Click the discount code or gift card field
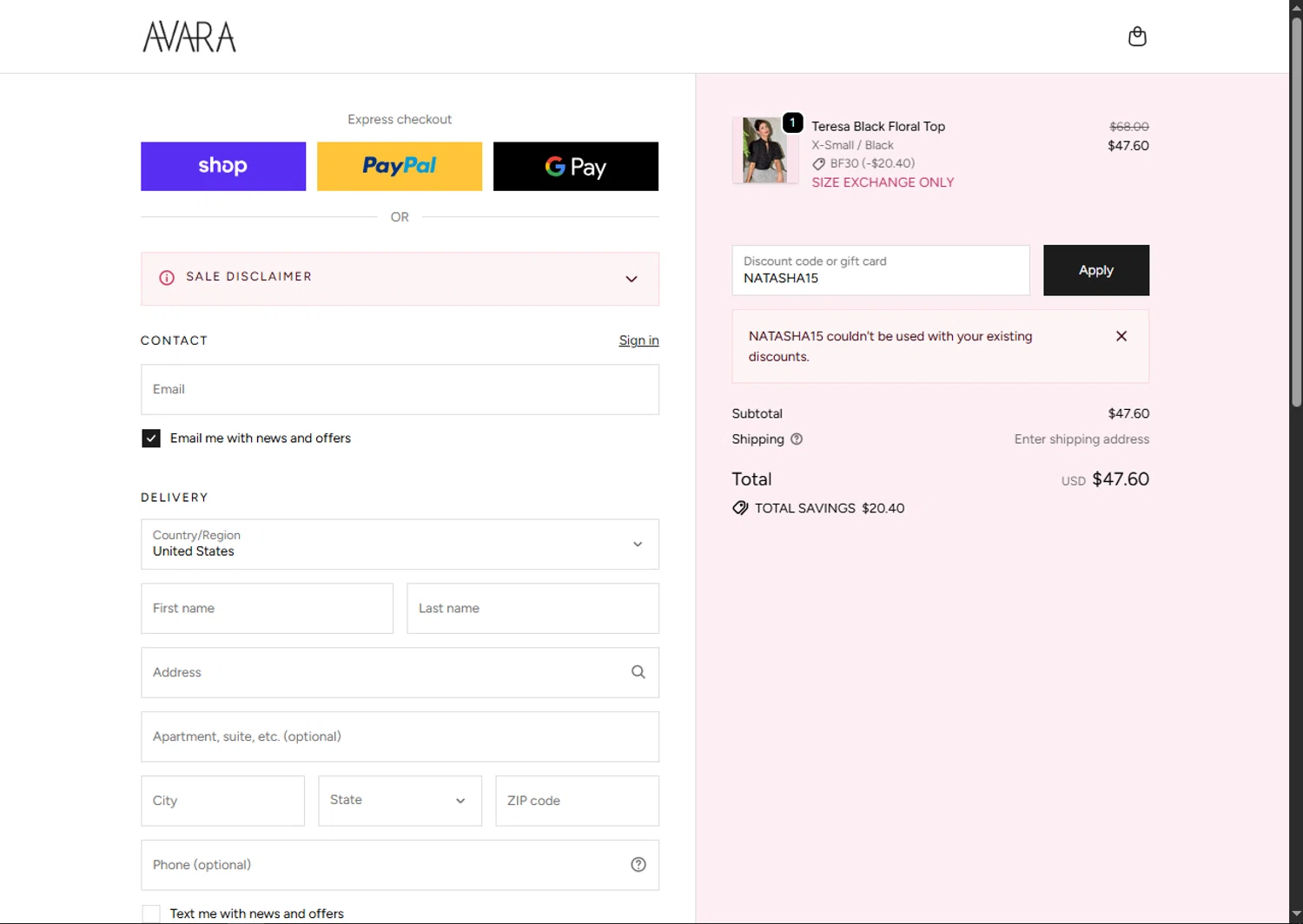 (x=881, y=270)
